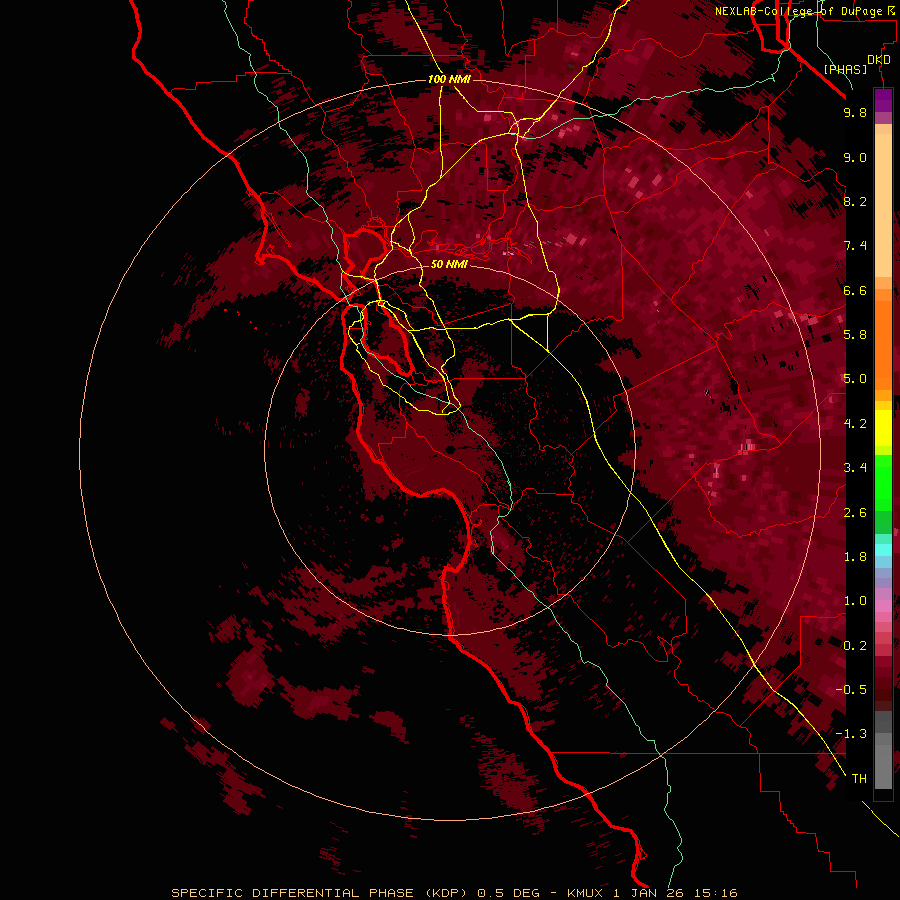Screen dimensions: 900x900
Task: Click the 1.0 legend value
Action: [855, 601]
